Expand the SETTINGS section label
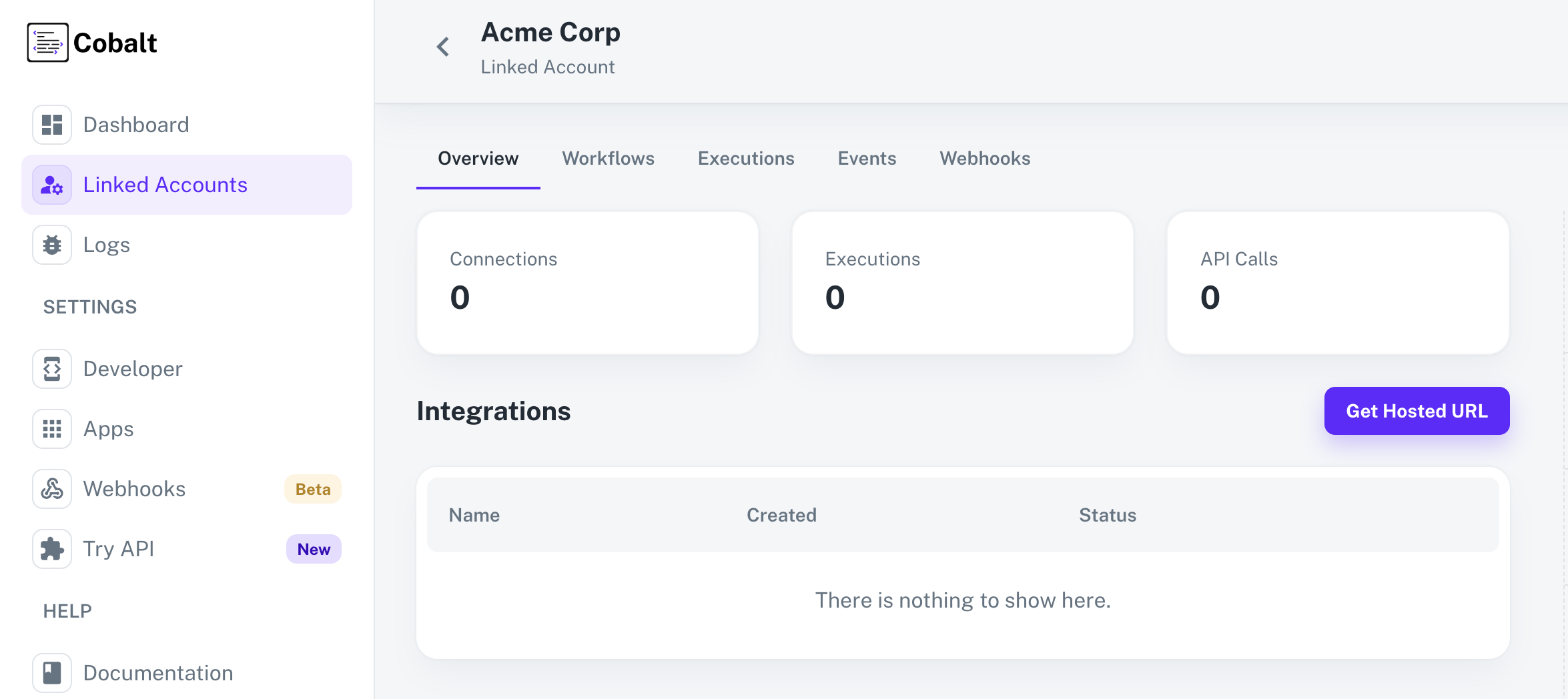 point(89,306)
